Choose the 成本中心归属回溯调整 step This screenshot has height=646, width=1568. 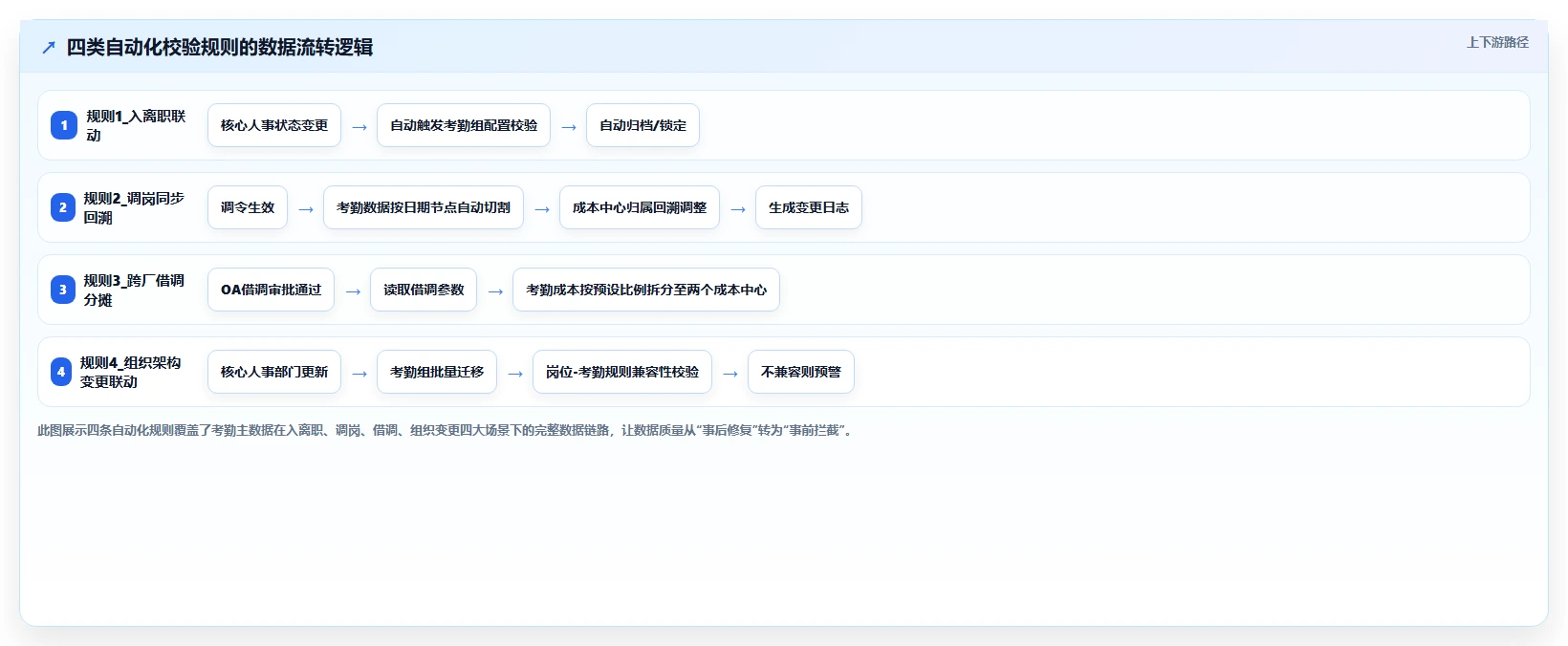[640, 207]
